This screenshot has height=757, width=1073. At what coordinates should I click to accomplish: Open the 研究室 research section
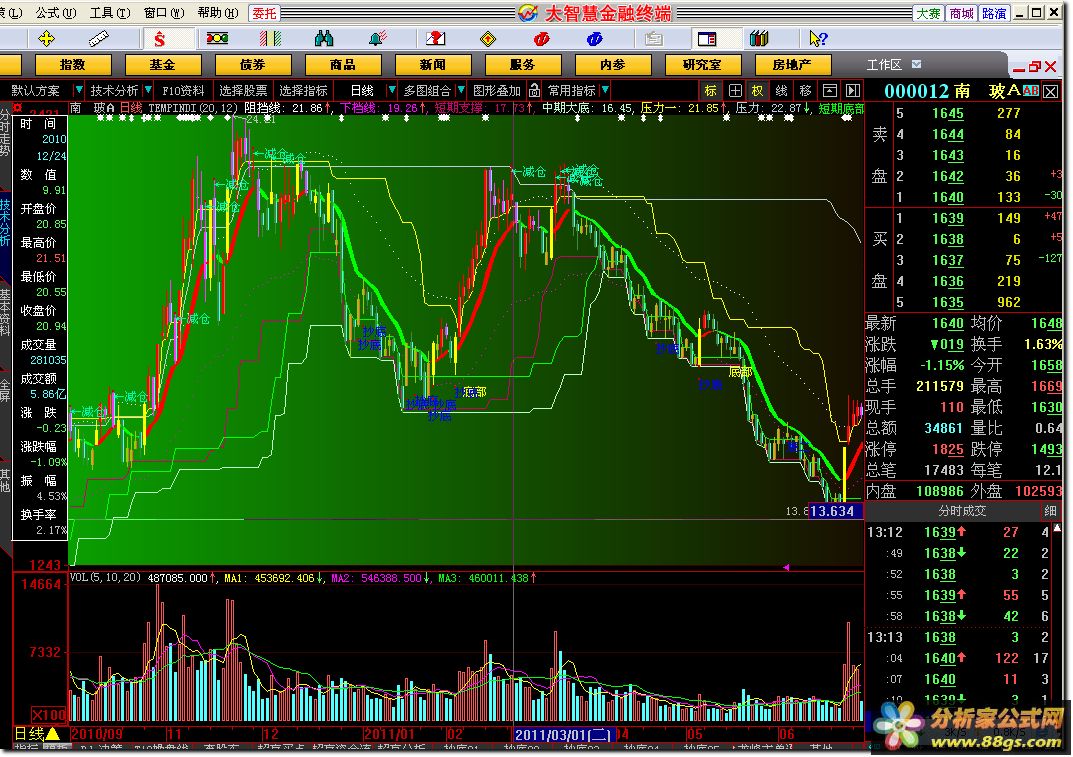pos(703,64)
